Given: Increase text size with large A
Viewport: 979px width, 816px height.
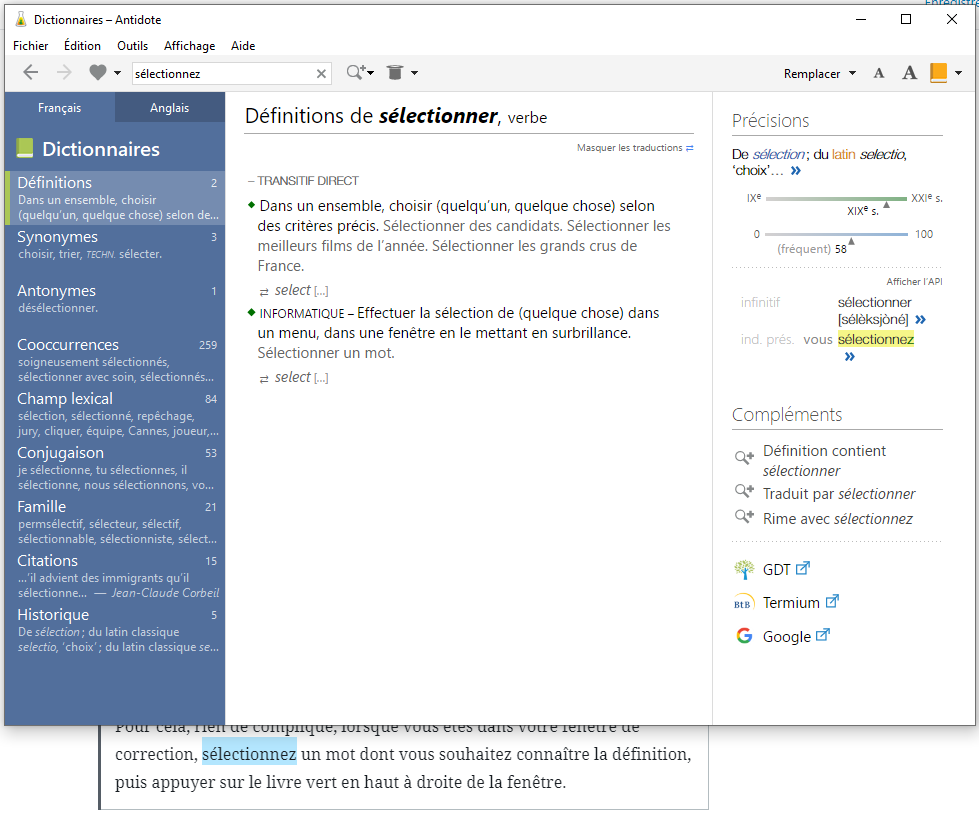Looking at the screenshot, I should (x=909, y=73).
